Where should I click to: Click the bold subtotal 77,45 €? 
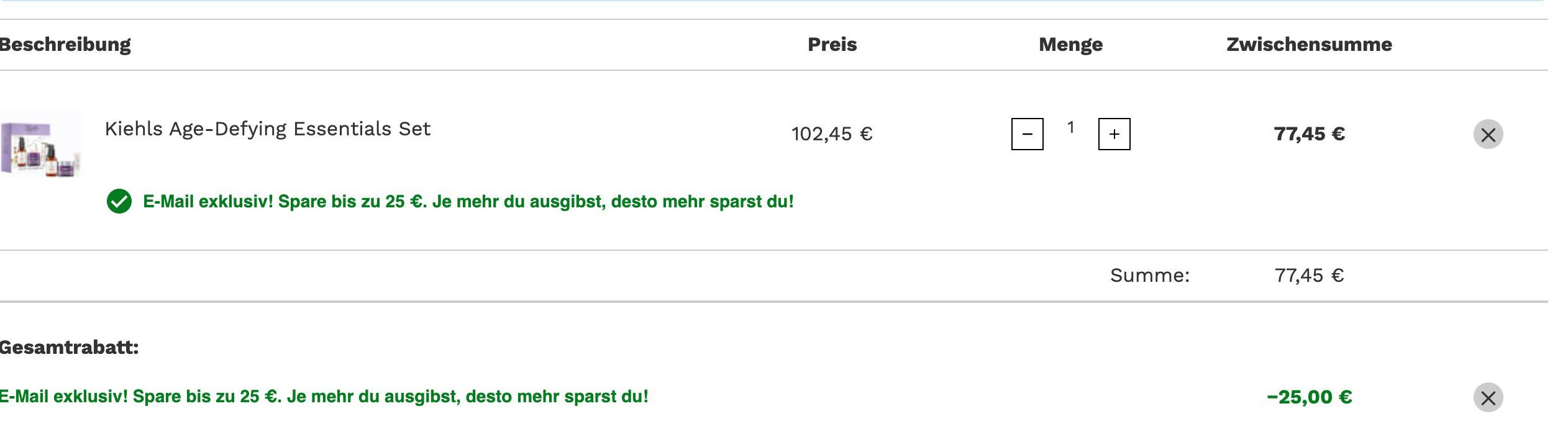[1309, 134]
